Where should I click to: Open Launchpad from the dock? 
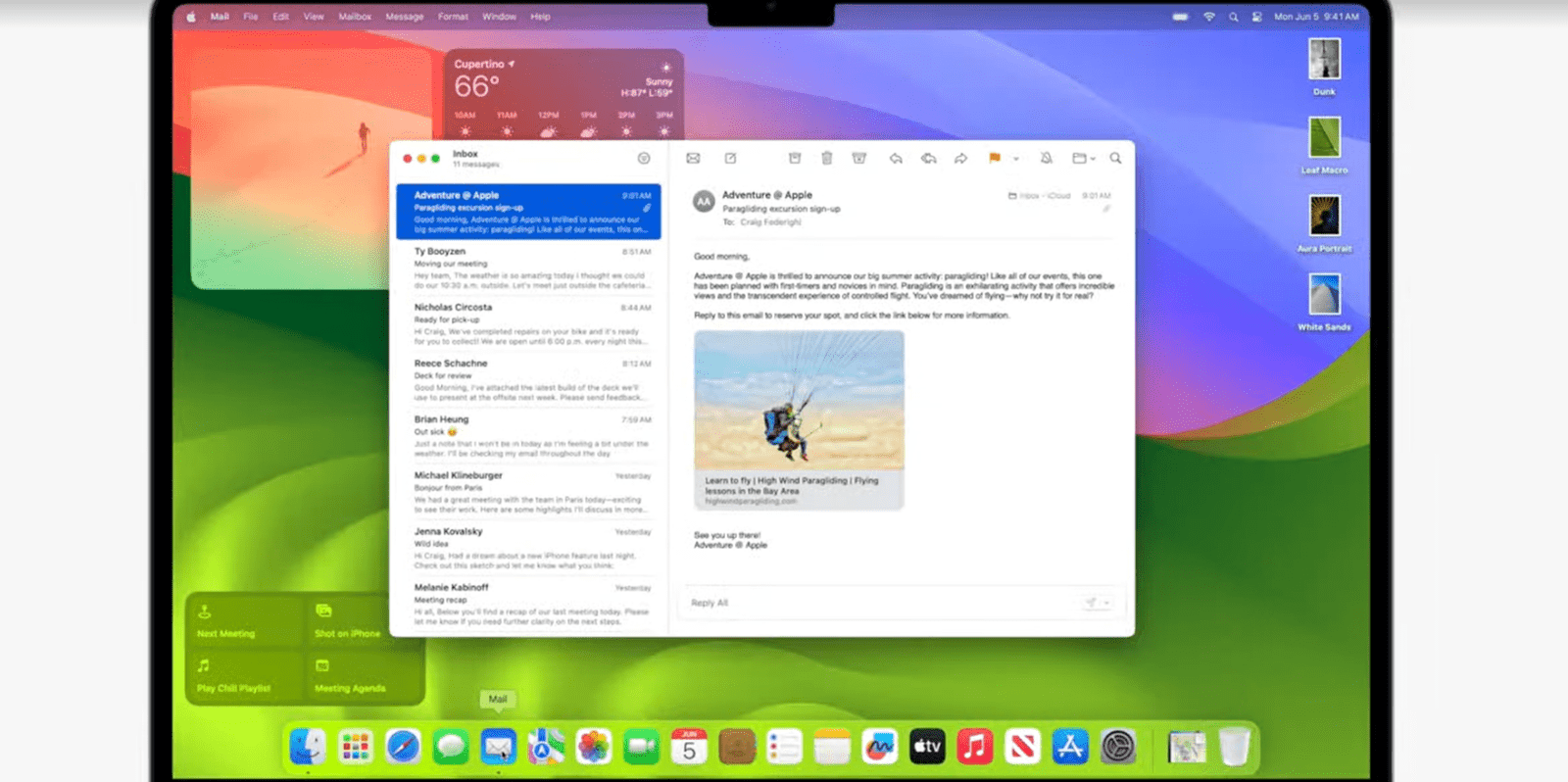355,748
